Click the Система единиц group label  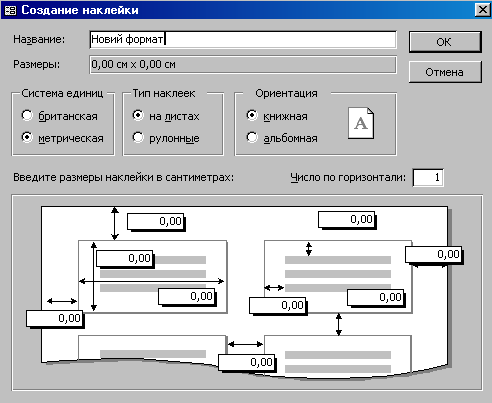[x=62, y=93]
